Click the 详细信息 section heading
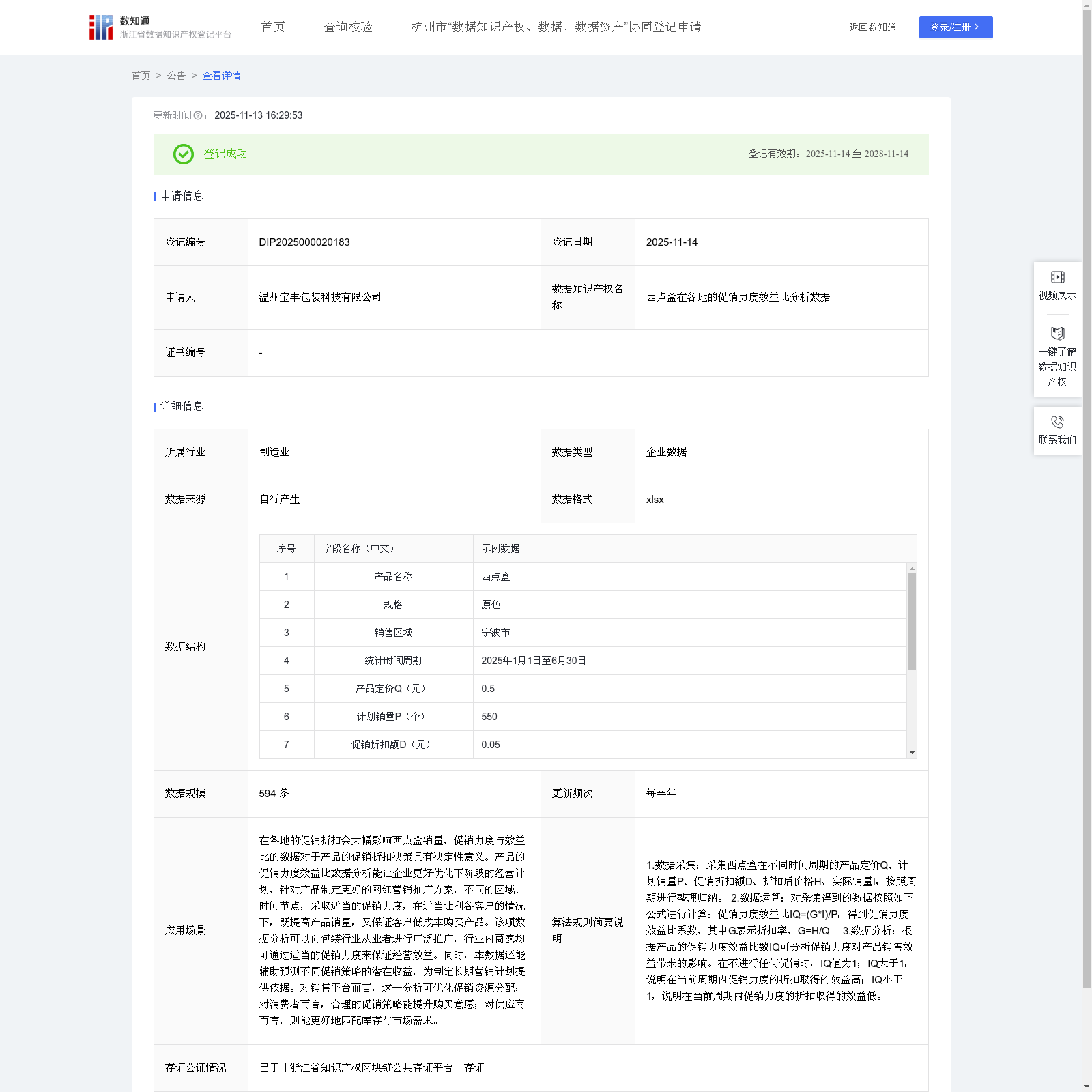 (x=182, y=407)
